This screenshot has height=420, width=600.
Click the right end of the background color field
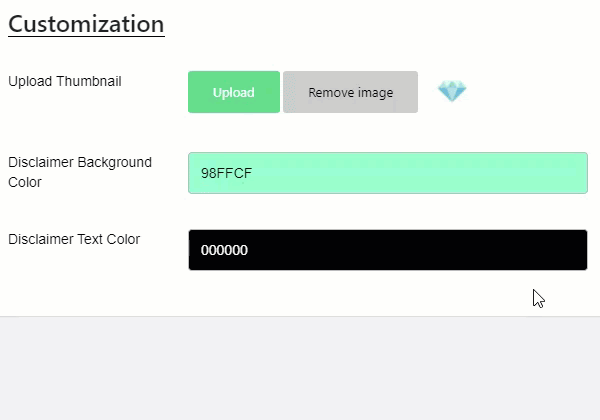coord(574,173)
